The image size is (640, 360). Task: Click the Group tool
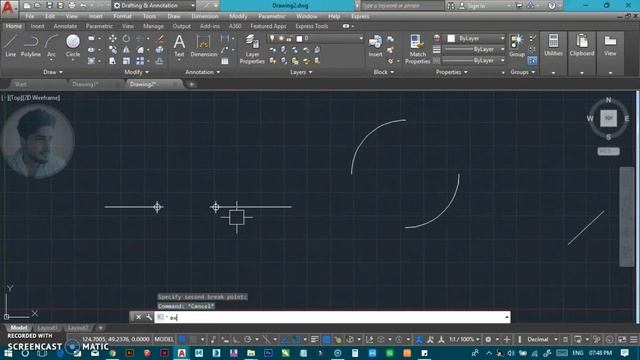tap(517, 45)
